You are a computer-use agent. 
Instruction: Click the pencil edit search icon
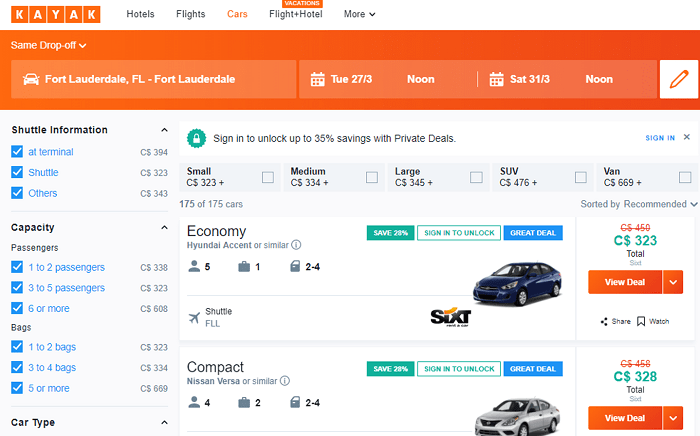coord(679,79)
